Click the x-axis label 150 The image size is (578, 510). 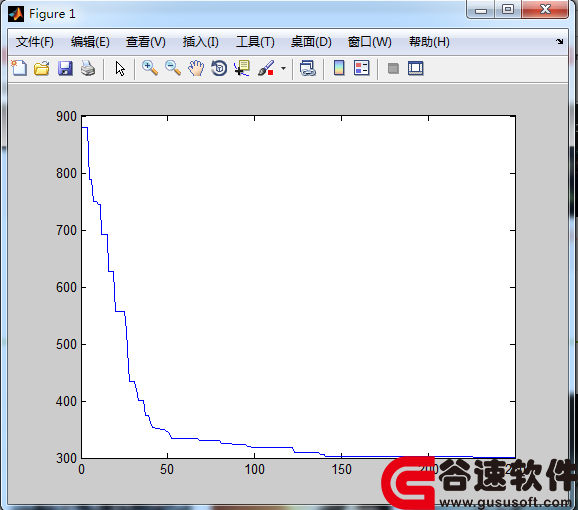pyautogui.click(x=341, y=469)
